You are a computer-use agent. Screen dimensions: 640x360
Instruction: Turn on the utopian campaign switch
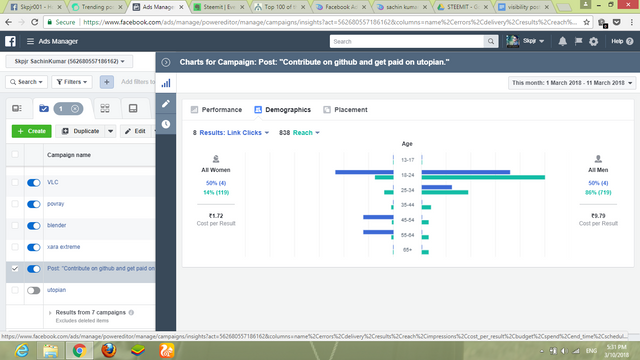33,291
